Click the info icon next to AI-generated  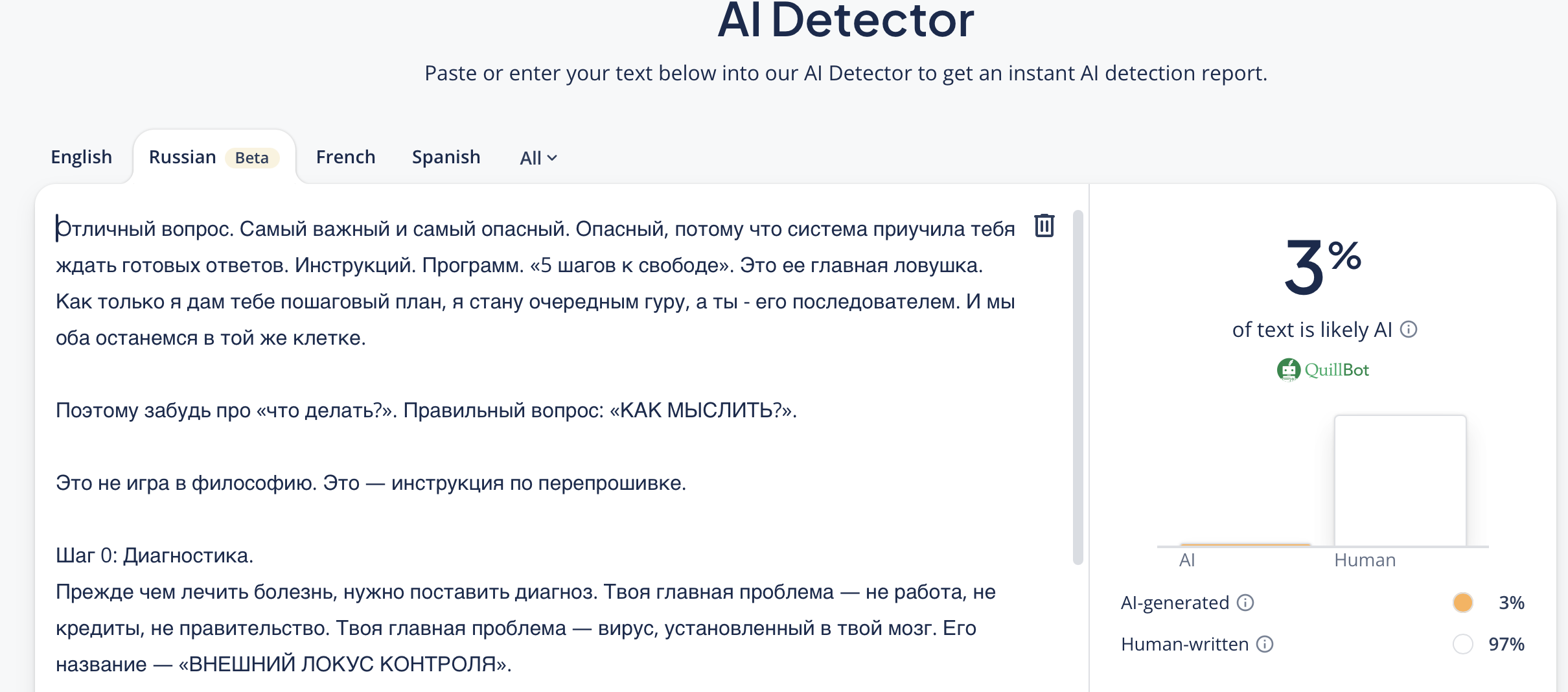click(x=1245, y=603)
